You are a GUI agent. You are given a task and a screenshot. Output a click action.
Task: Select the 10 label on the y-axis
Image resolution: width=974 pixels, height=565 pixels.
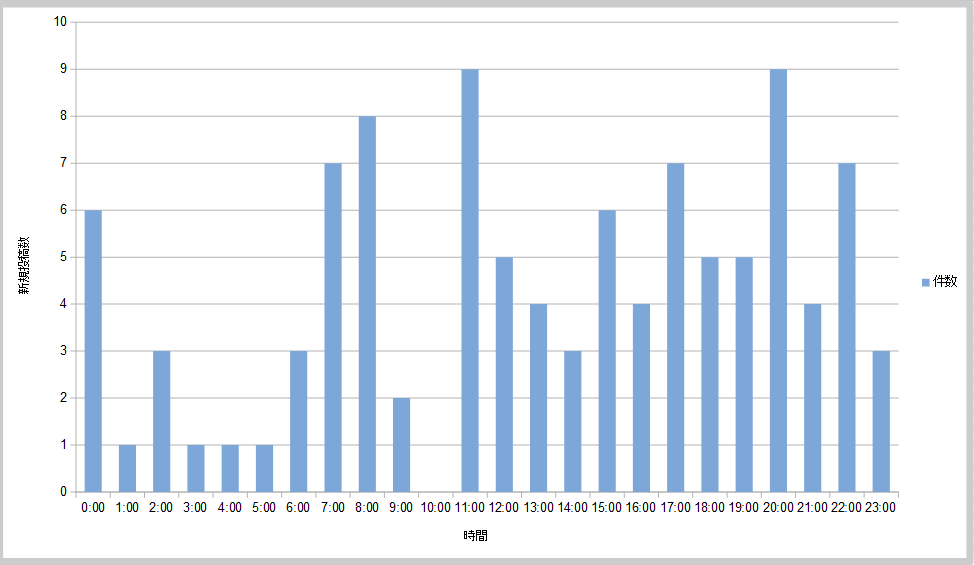[x=60, y=22]
